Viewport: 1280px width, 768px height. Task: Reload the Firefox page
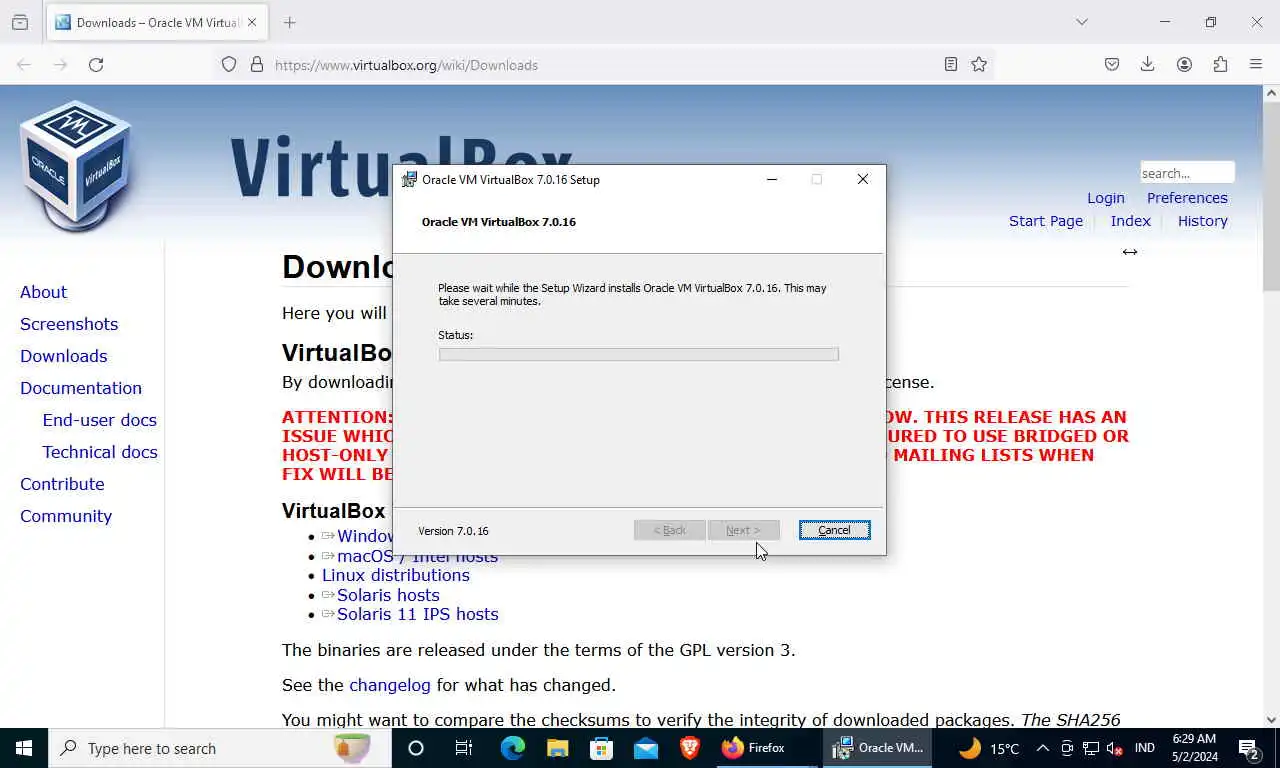(96, 65)
